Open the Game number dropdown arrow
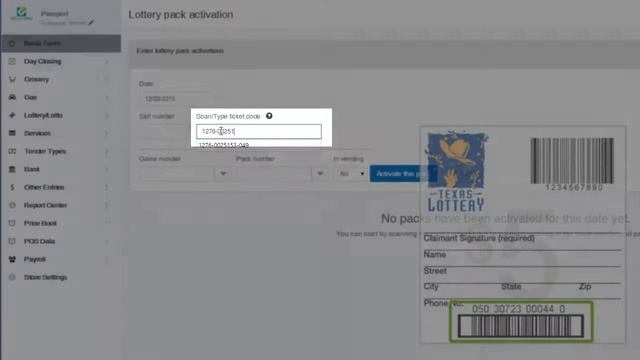640x360 pixels. pyautogui.click(x=223, y=173)
